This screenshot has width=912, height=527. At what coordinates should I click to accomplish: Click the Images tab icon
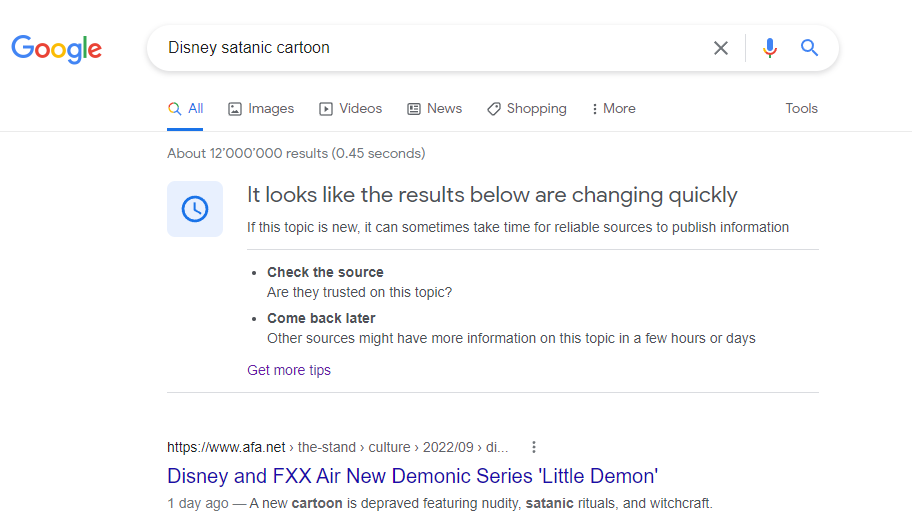234,109
